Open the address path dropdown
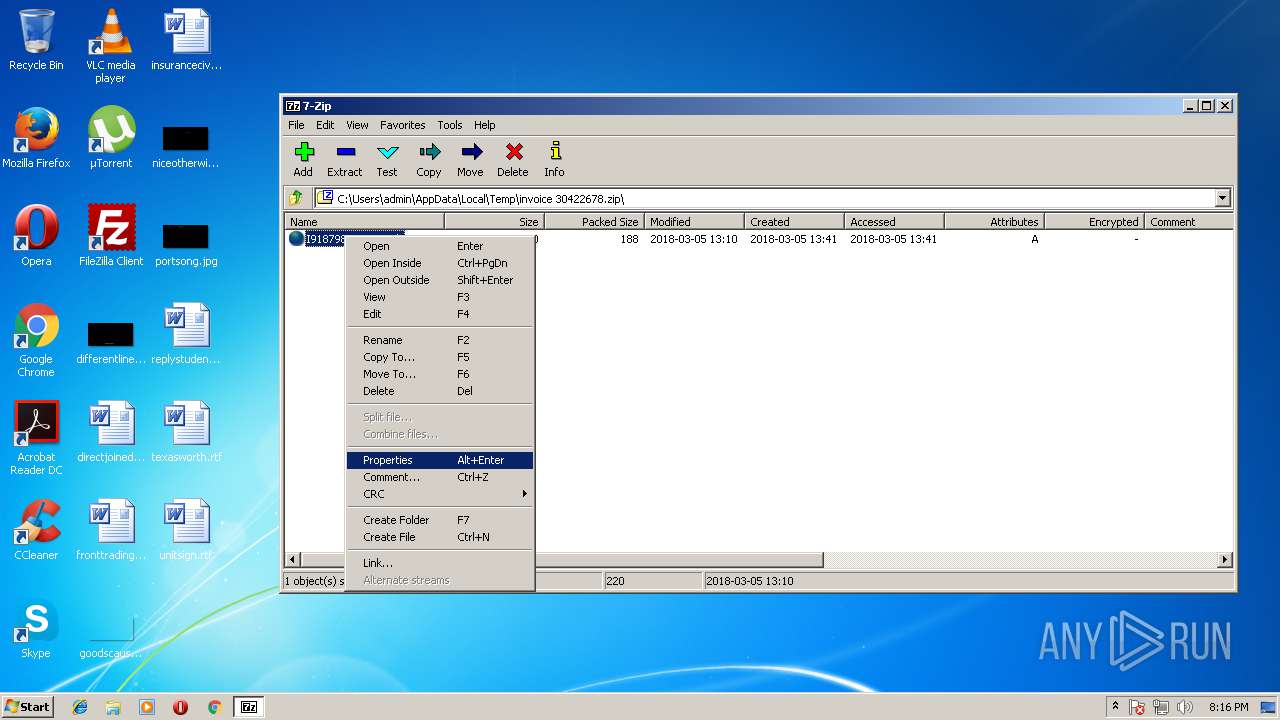The width and height of the screenshot is (1280, 720). pos(1222,198)
